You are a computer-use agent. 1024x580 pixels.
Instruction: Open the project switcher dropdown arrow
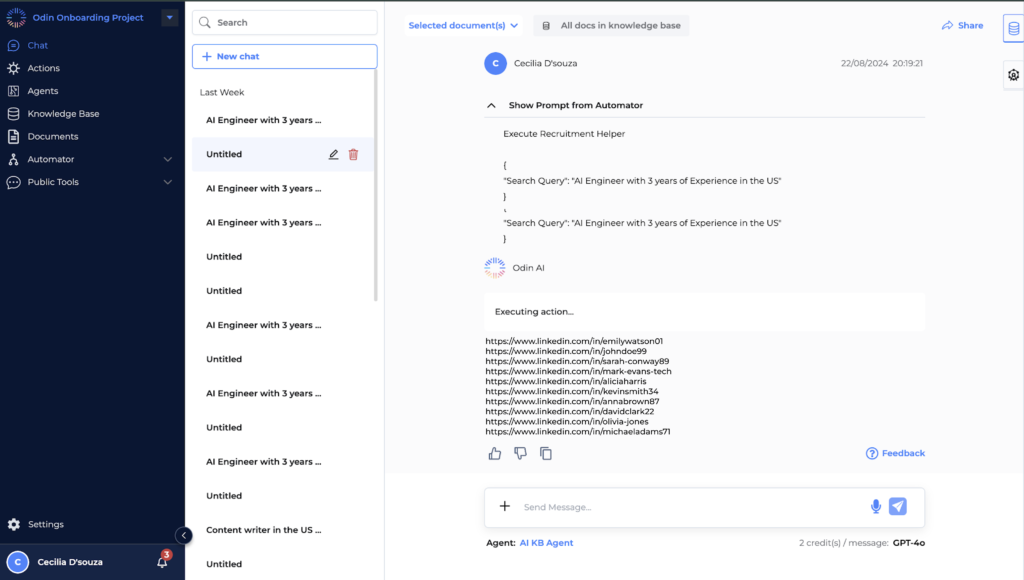coord(170,18)
